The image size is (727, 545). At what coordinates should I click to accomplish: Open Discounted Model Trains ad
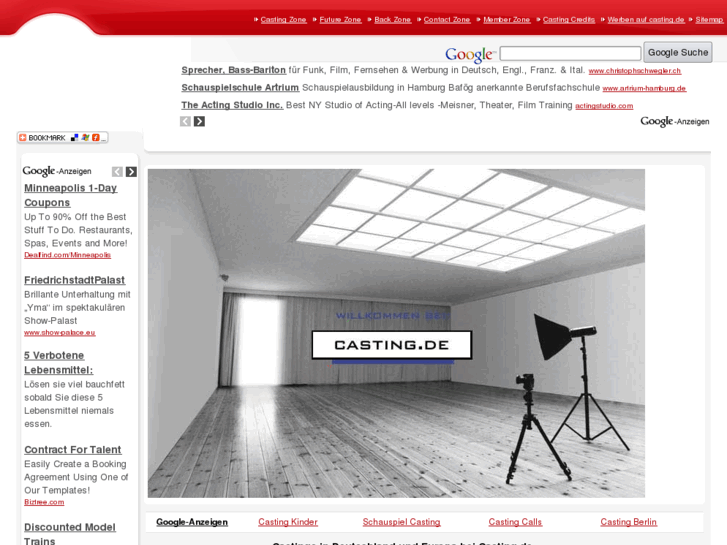click(70, 533)
